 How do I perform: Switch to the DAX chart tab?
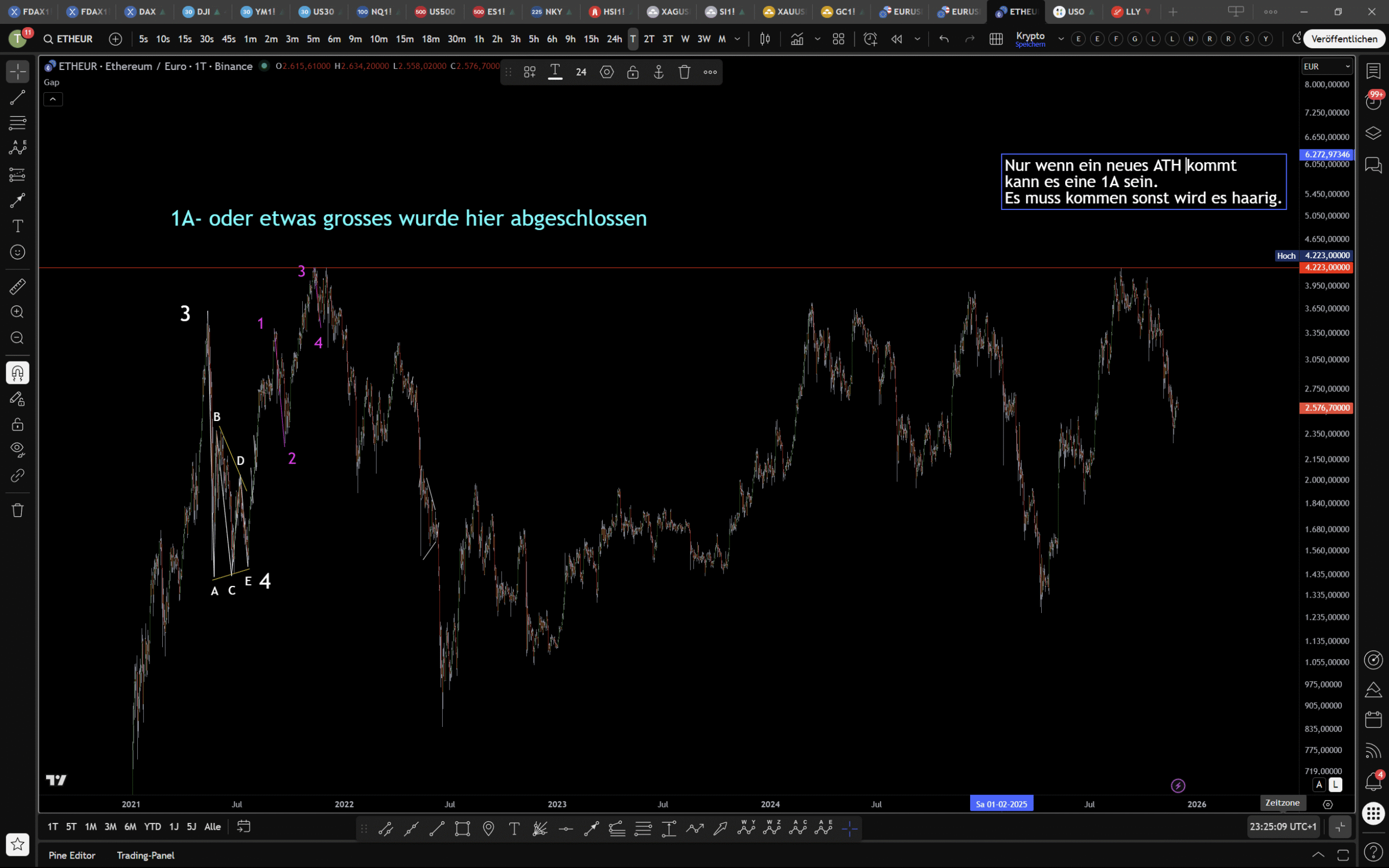tap(147, 12)
